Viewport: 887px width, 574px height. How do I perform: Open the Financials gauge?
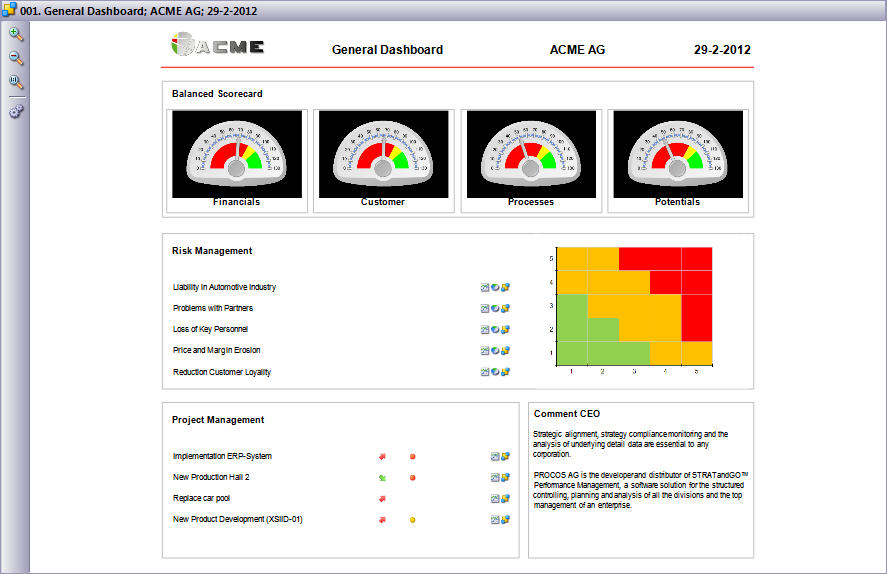point(236,155)
